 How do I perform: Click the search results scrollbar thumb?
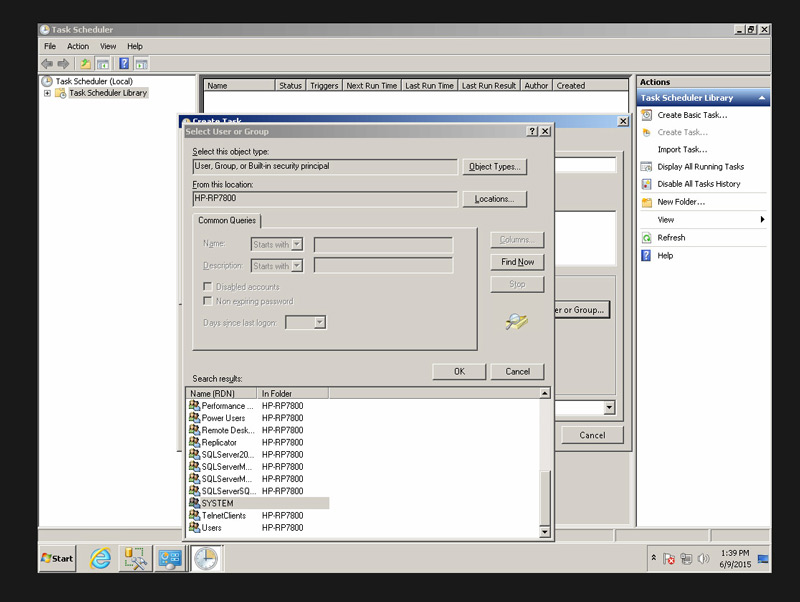(545, 497)
